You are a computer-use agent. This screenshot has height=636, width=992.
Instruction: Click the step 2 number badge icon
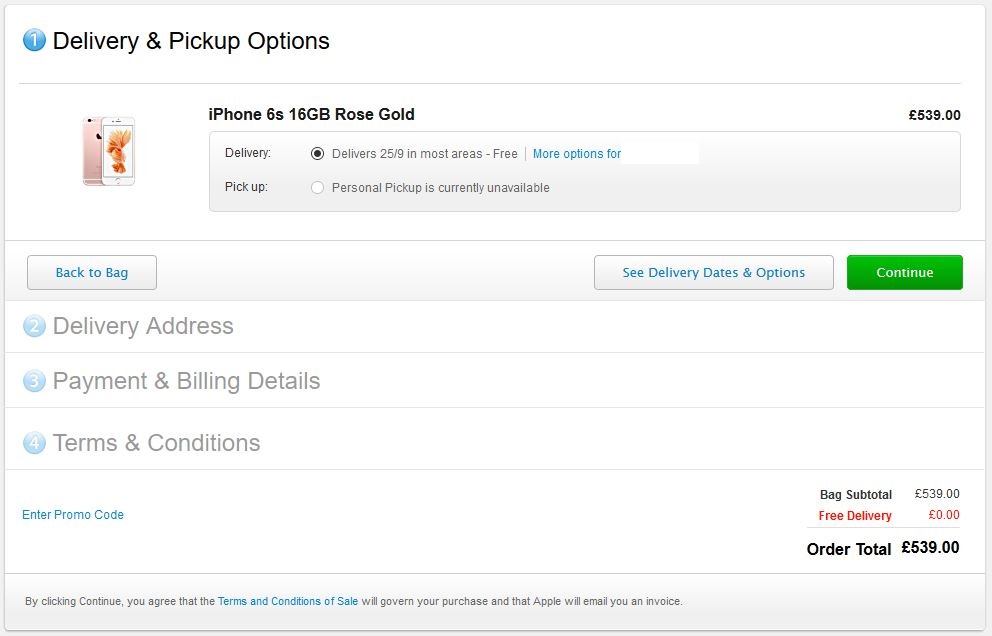34,327
